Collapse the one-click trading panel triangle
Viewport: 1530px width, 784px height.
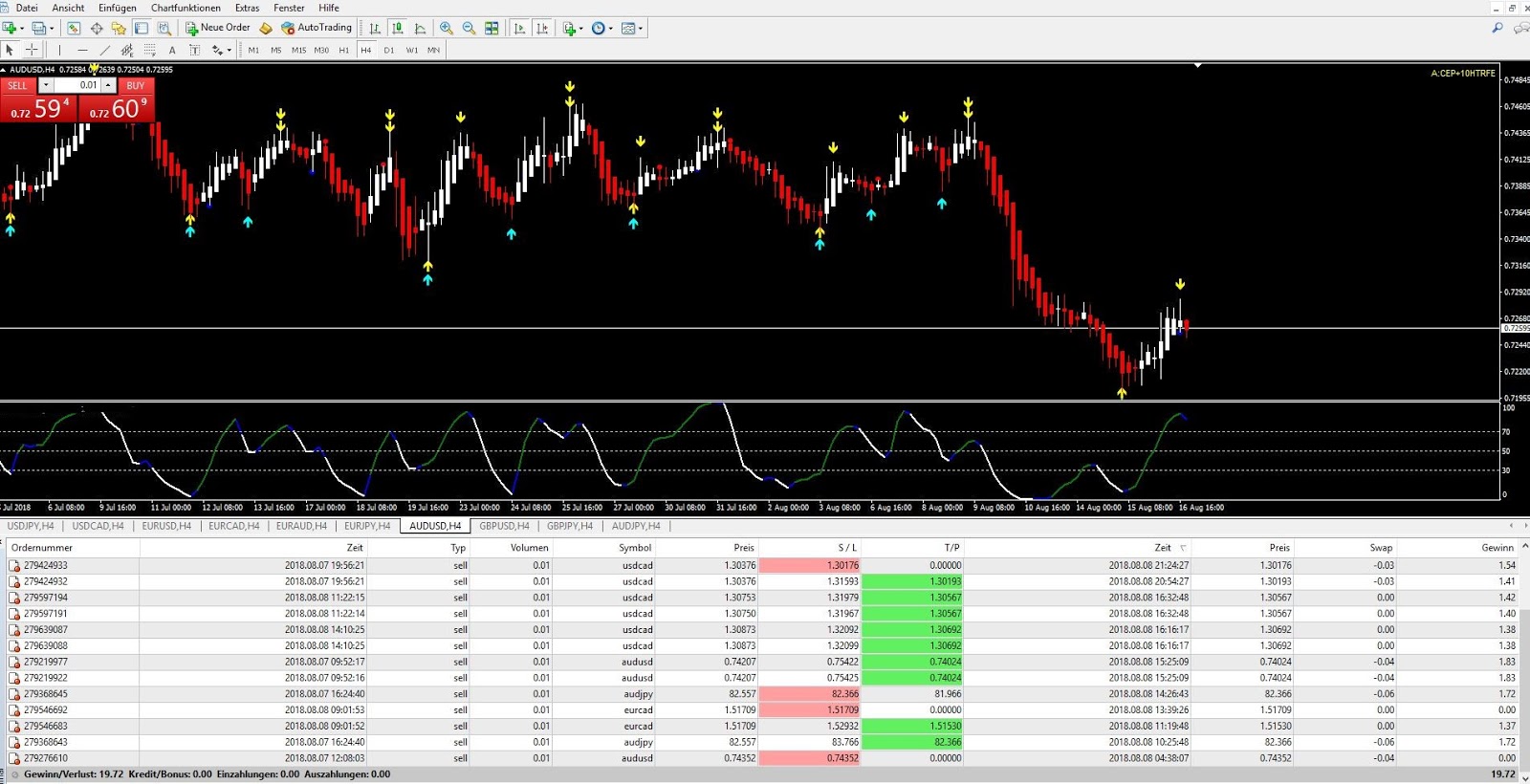tap(4, 70)
